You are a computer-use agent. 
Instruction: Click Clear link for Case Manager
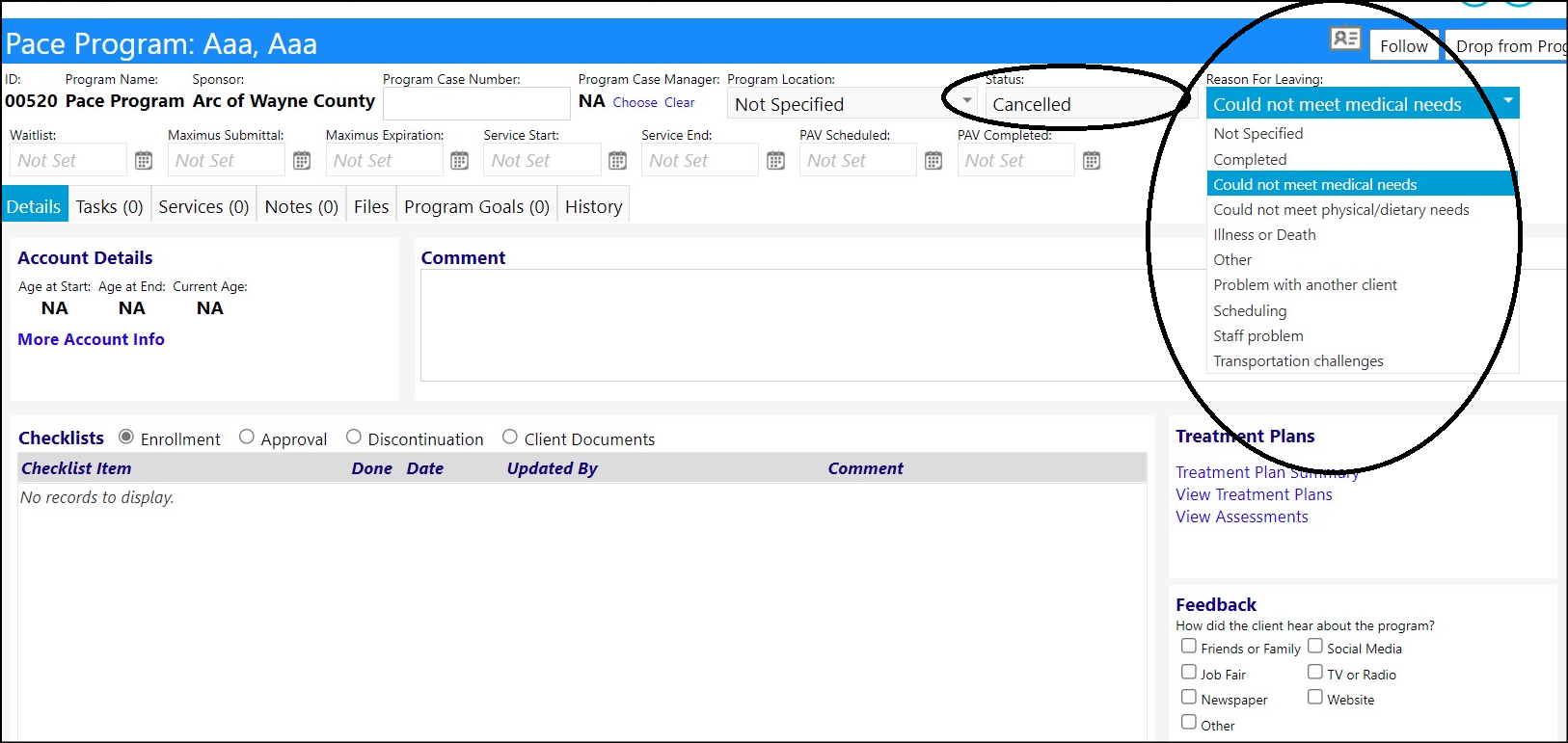point(679,102)
